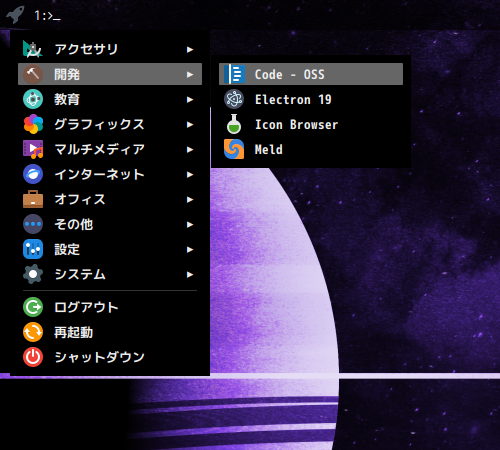The height and width of the screenshot is (450, 500).
Task: Click the briefcase icon for オフィス
Action: pyautogui.click(x=33, y=199)
